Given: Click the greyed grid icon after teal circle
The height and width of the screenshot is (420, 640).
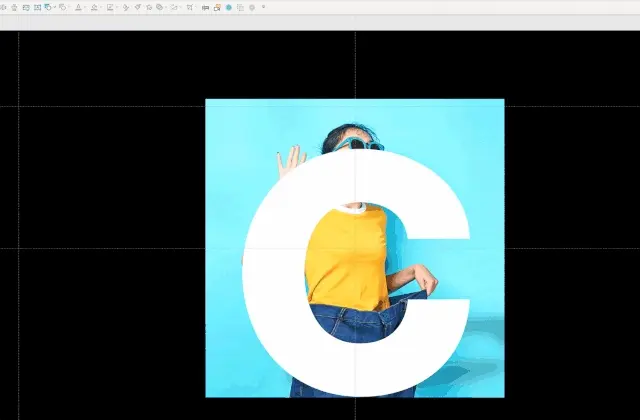Looking at the screenshot, I should (x=240, y=7).
